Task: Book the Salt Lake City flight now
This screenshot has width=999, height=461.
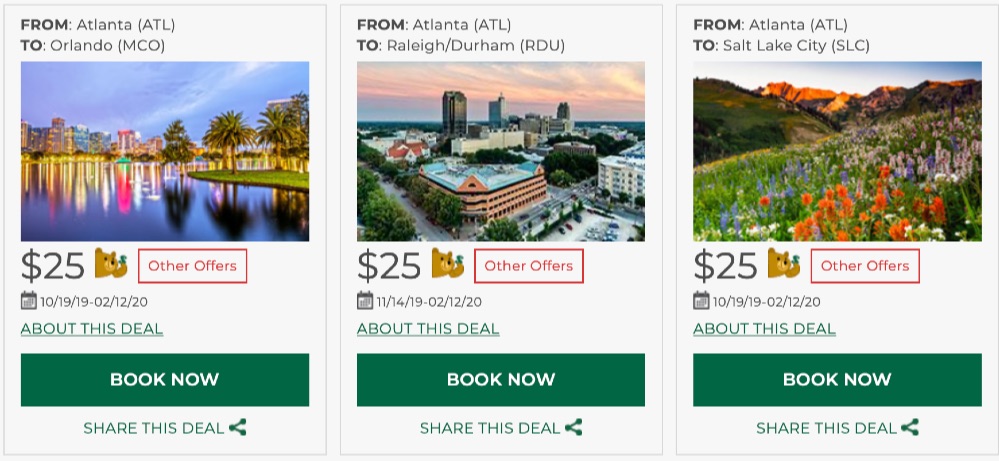Action: pos(837,380)
